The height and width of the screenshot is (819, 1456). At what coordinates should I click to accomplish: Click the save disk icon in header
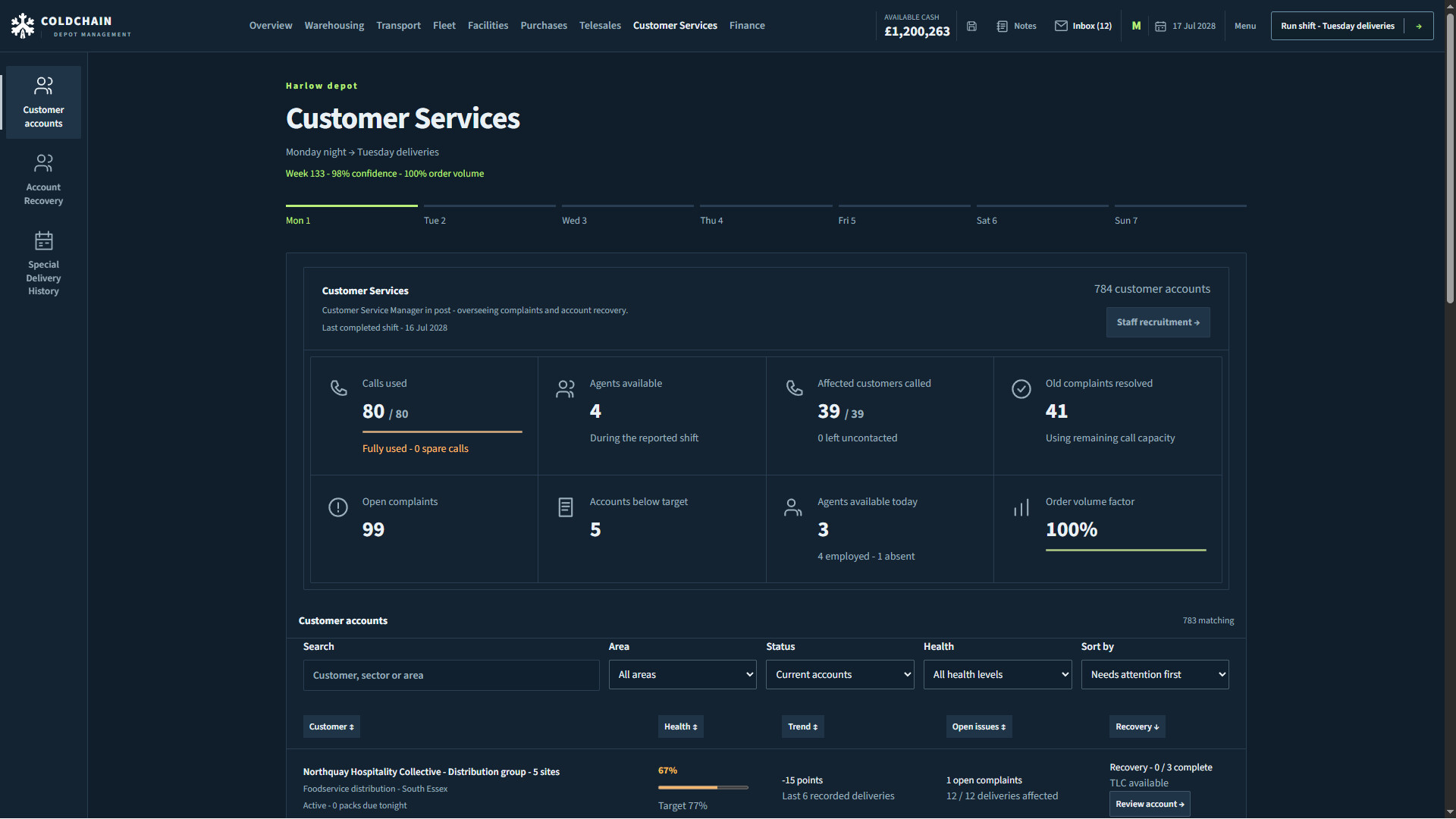pyautogui.click(x=971, y=26)
